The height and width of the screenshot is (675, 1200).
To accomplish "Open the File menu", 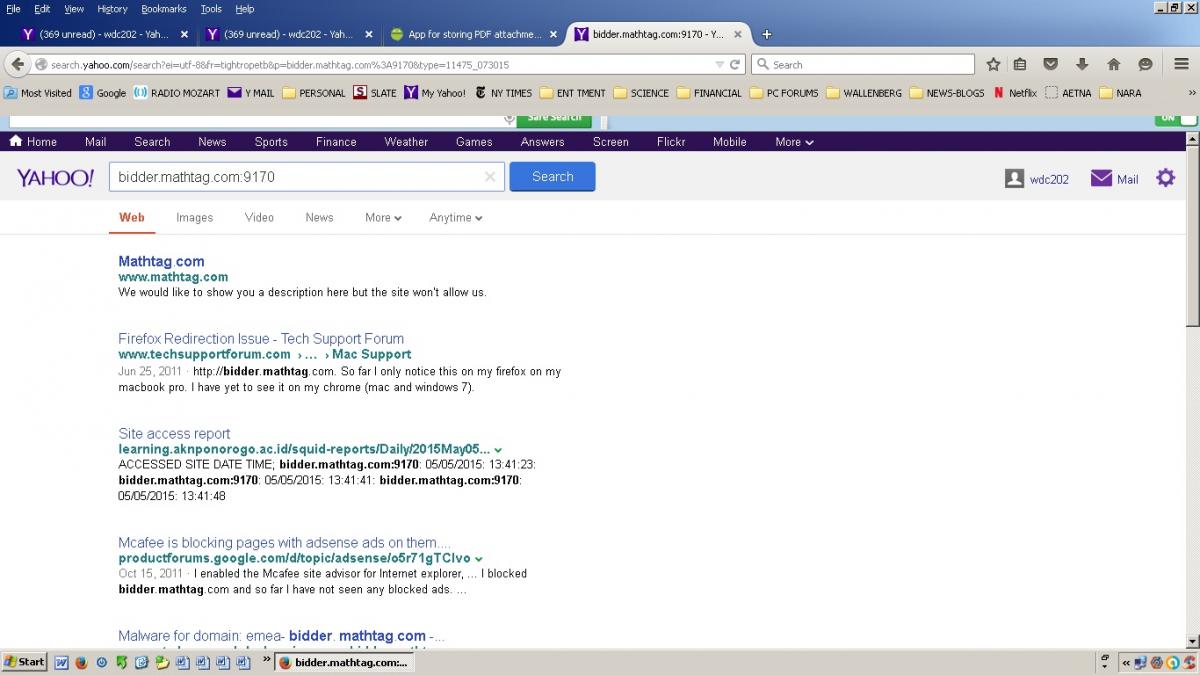I will [x=13, y=9].
